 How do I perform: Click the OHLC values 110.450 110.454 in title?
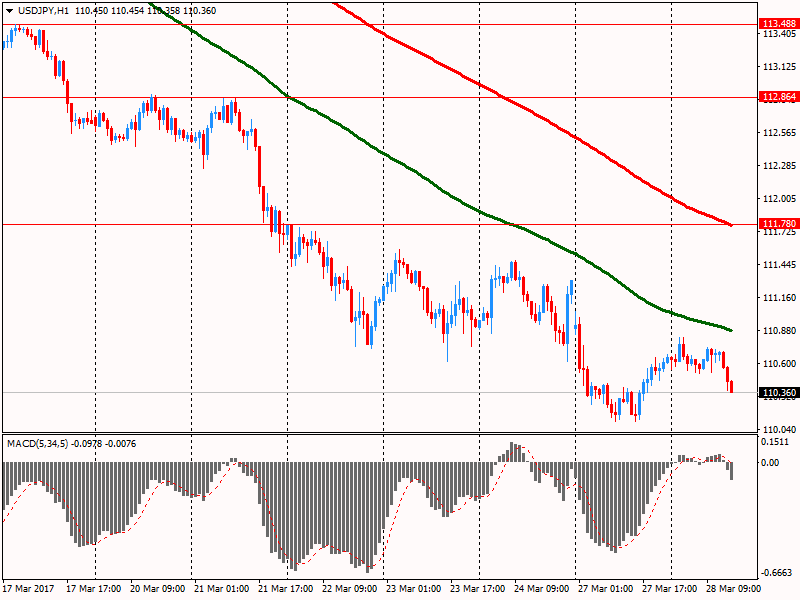click(x=110, y=11)
